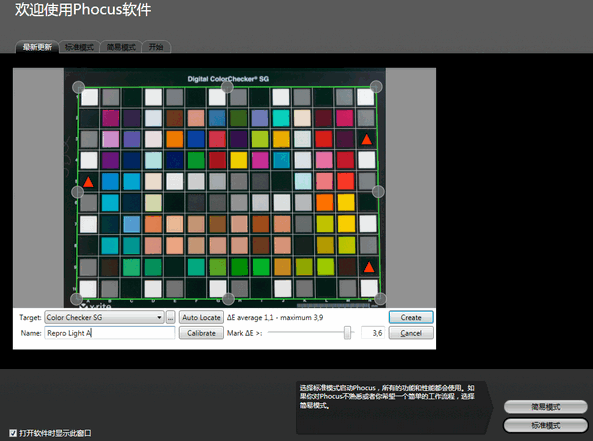Click the Calibrate button

[x=201, y=333]
